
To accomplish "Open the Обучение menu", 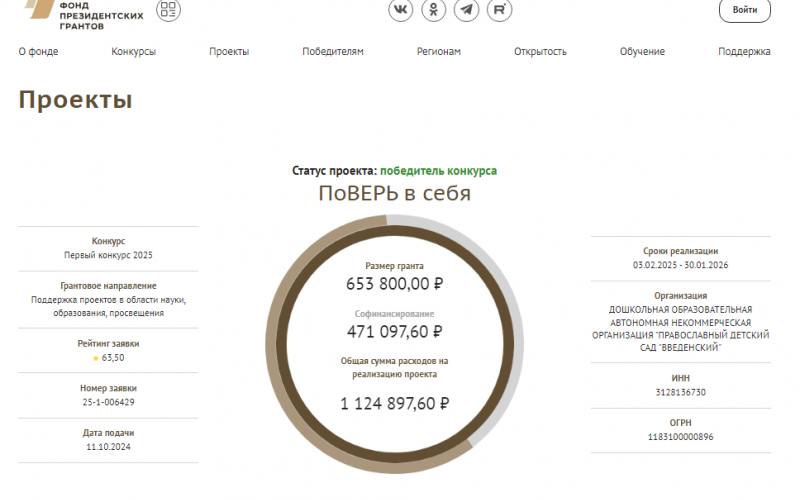I will click(x=642, y=52).
